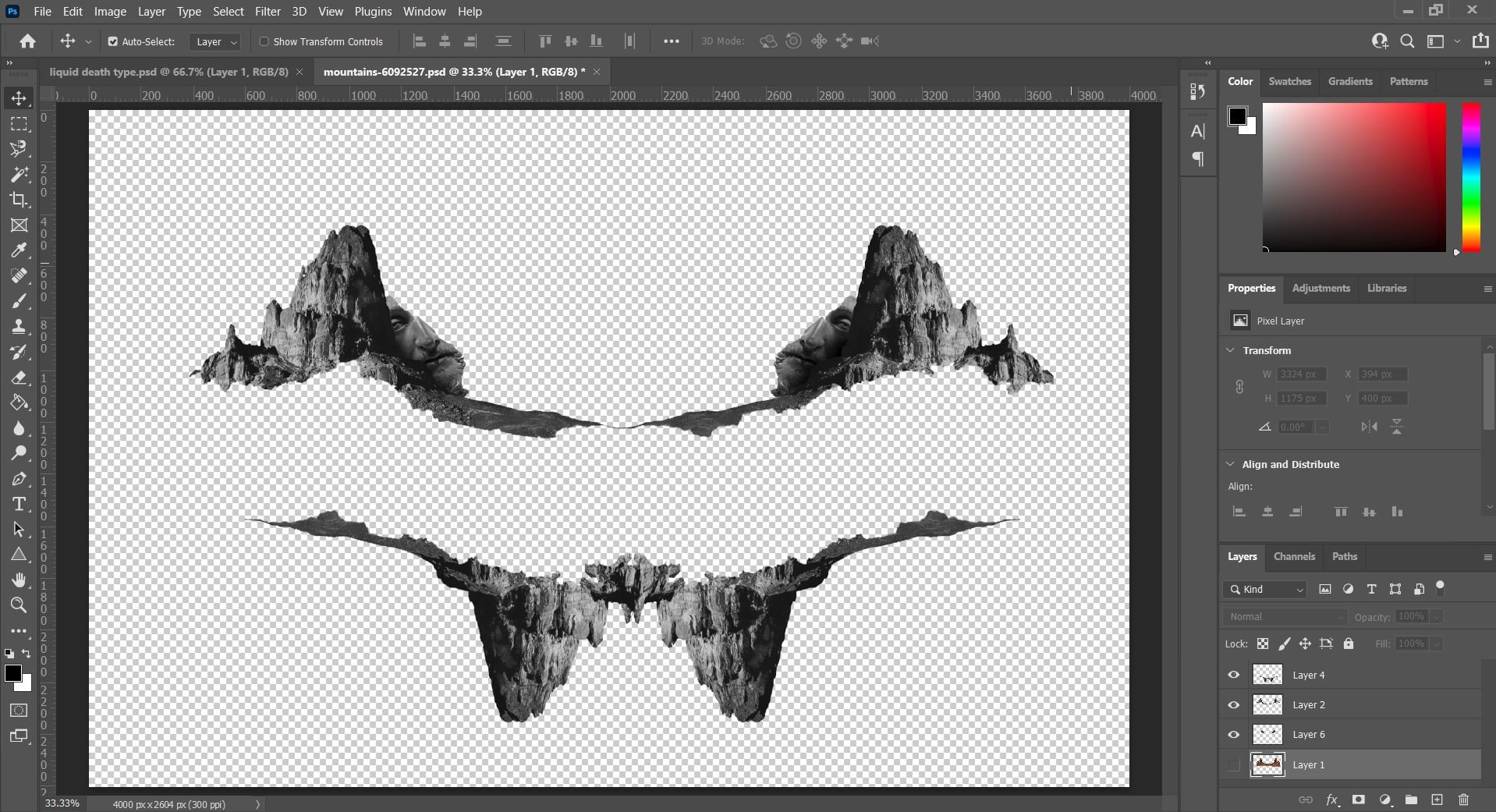Open the layer effects fx menu
Screen dimensions: 1496x812
point(1332,800)
